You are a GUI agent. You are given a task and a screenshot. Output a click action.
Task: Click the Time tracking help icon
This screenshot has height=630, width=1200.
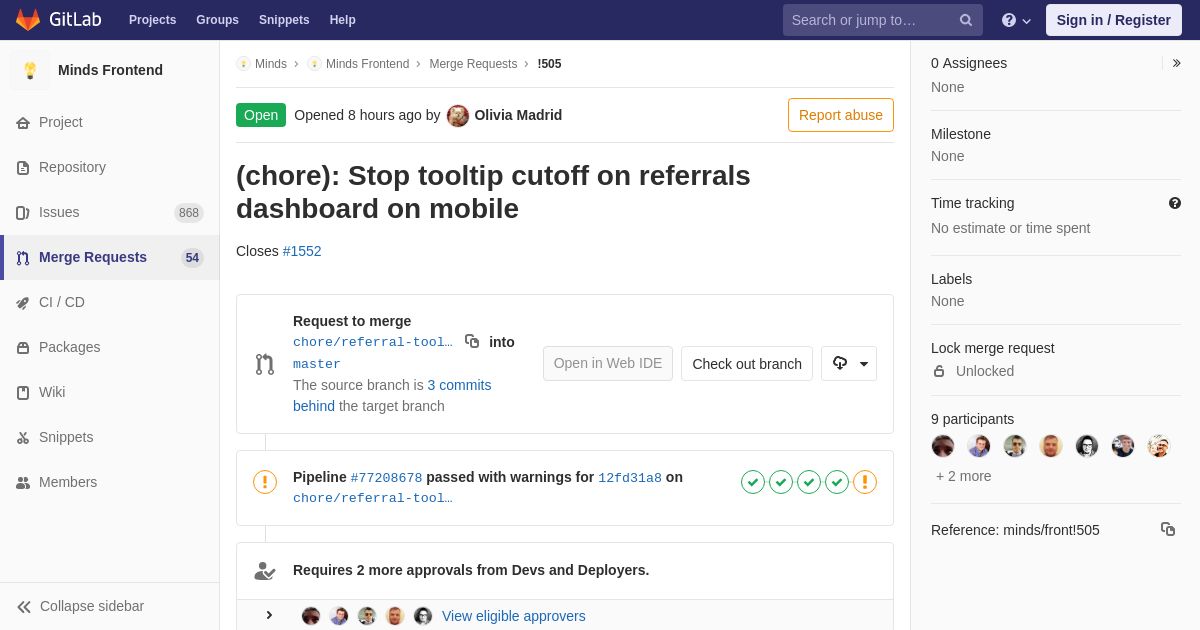1175,203
